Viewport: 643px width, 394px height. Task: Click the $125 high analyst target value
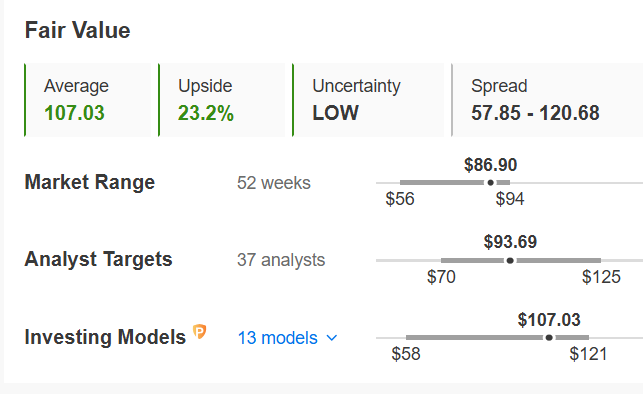pyautogui.click(x=601, y=277)
